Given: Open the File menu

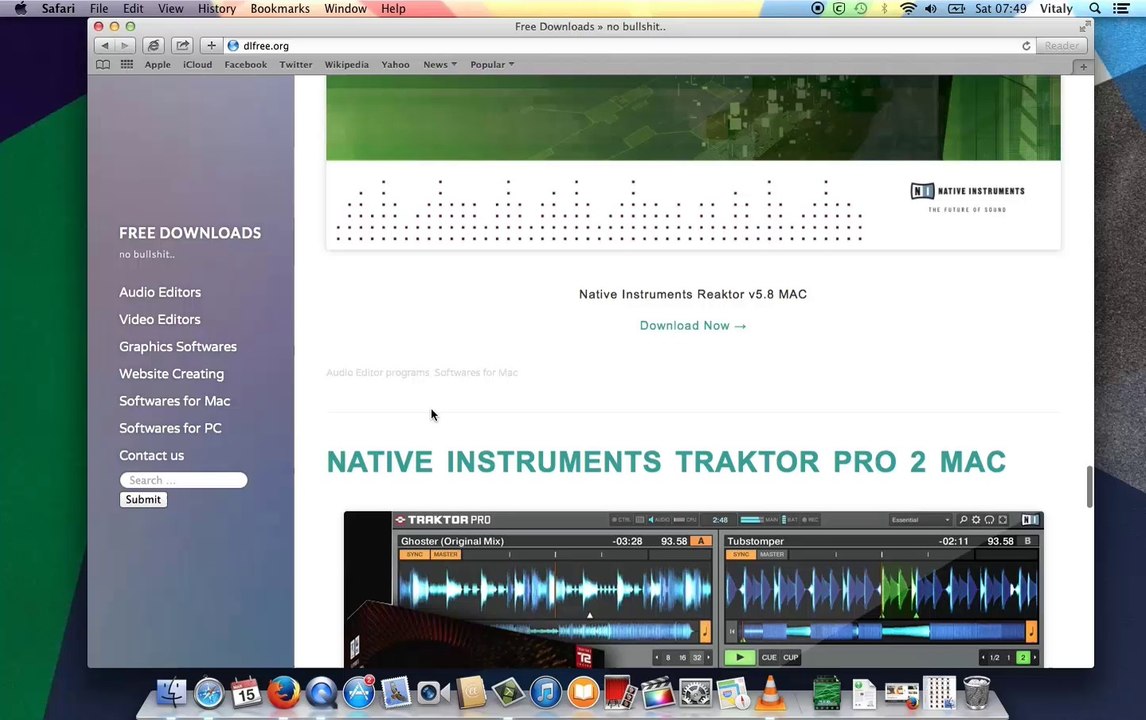Looking at the screenshot, I should coord(99,8).
